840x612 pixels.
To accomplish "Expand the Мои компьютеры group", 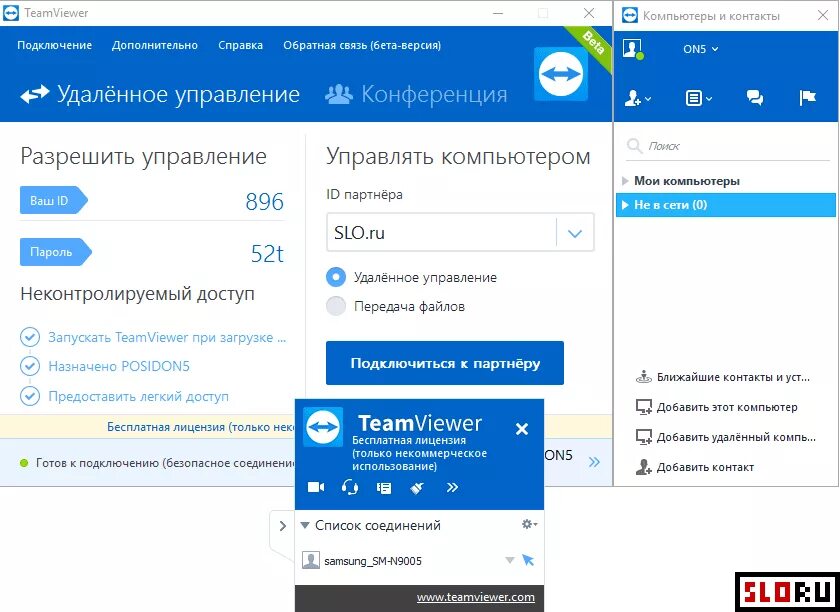I will click(625, 181).
